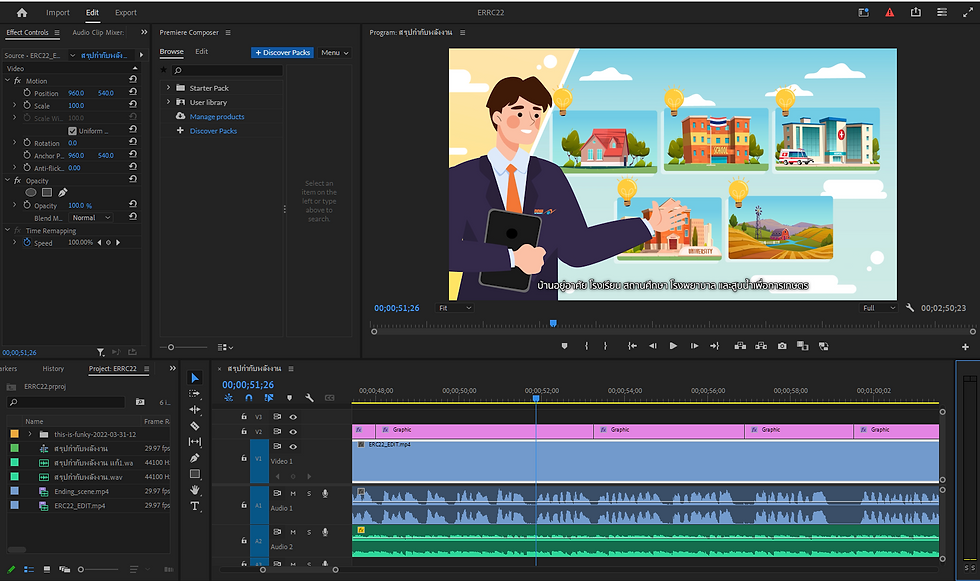980x581 pixels.
Task: Open the Blend Mode Normal dropdown
Action: 90,218
